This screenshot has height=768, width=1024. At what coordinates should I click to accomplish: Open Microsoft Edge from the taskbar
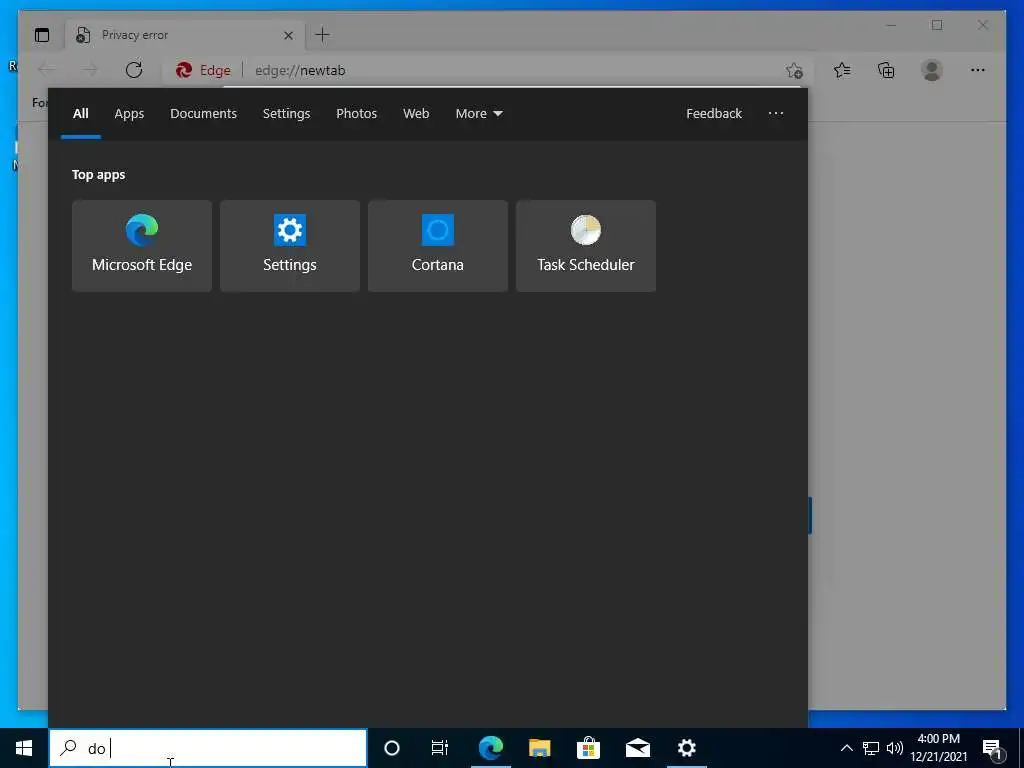coord(491,748)
